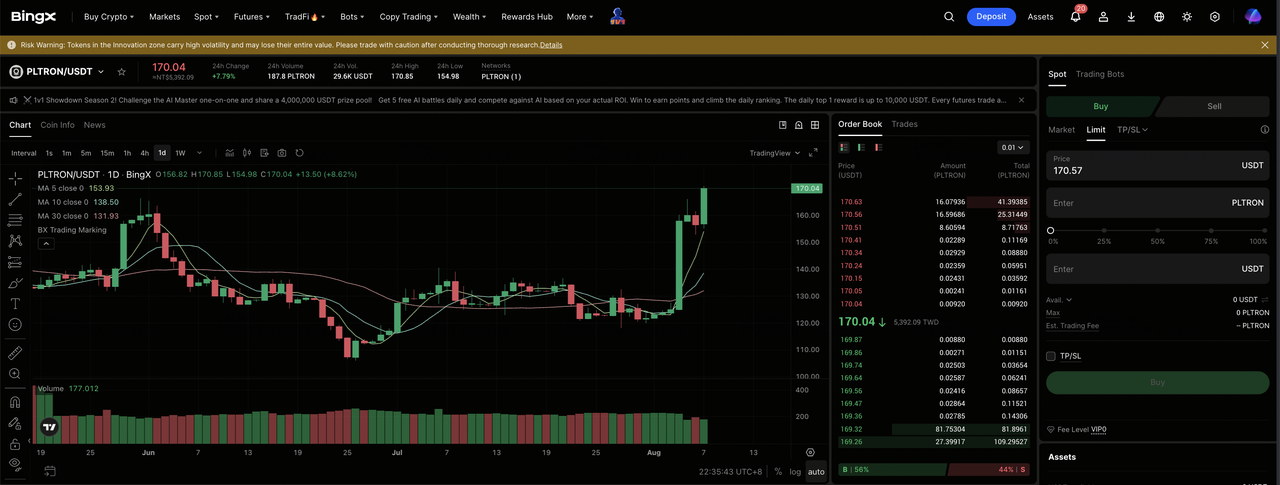Switch to the Sell side button
This screenshot has height=485, width=1280.
[x=1214, y=106]
